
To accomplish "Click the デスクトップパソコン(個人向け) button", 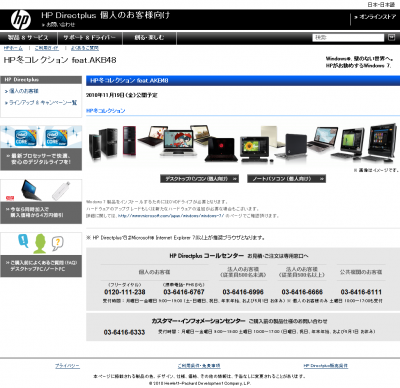I will [x=199, y=179].
